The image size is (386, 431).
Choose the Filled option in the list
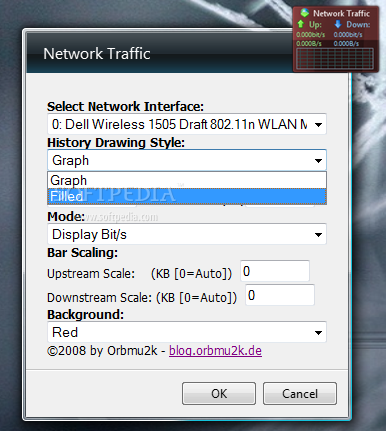(187, 196)
